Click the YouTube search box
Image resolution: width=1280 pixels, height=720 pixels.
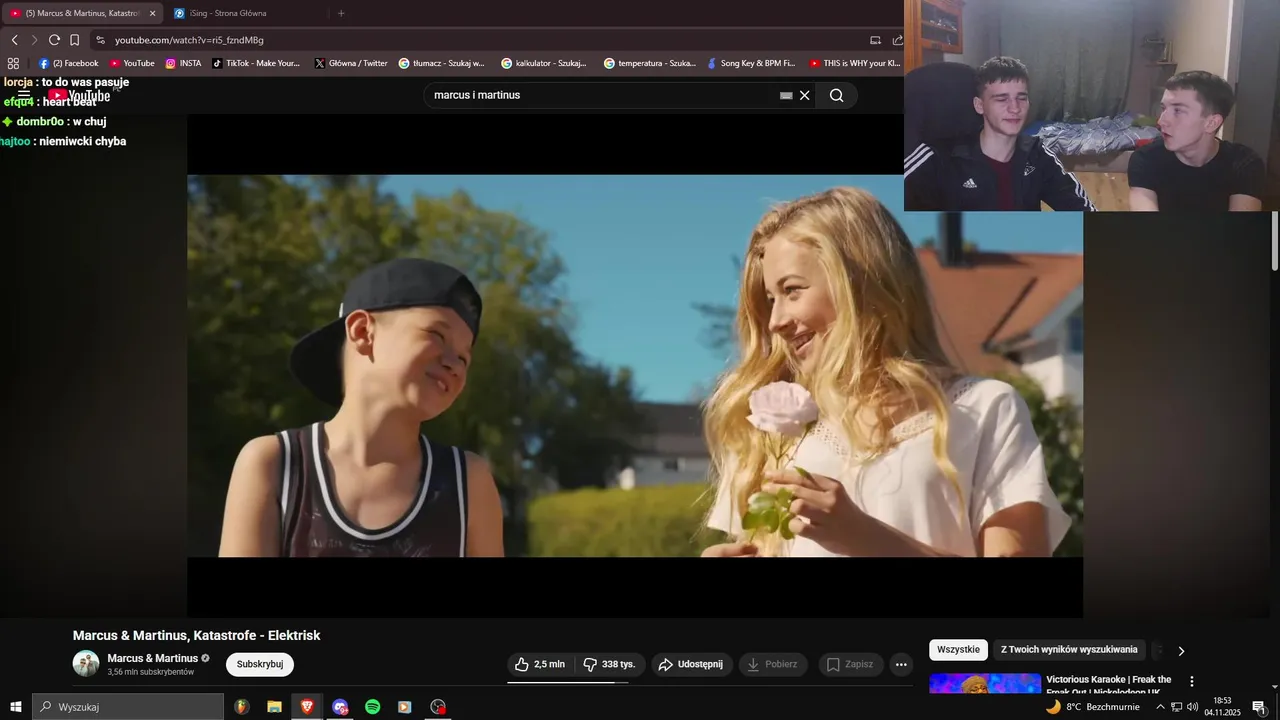click(600, 95)
